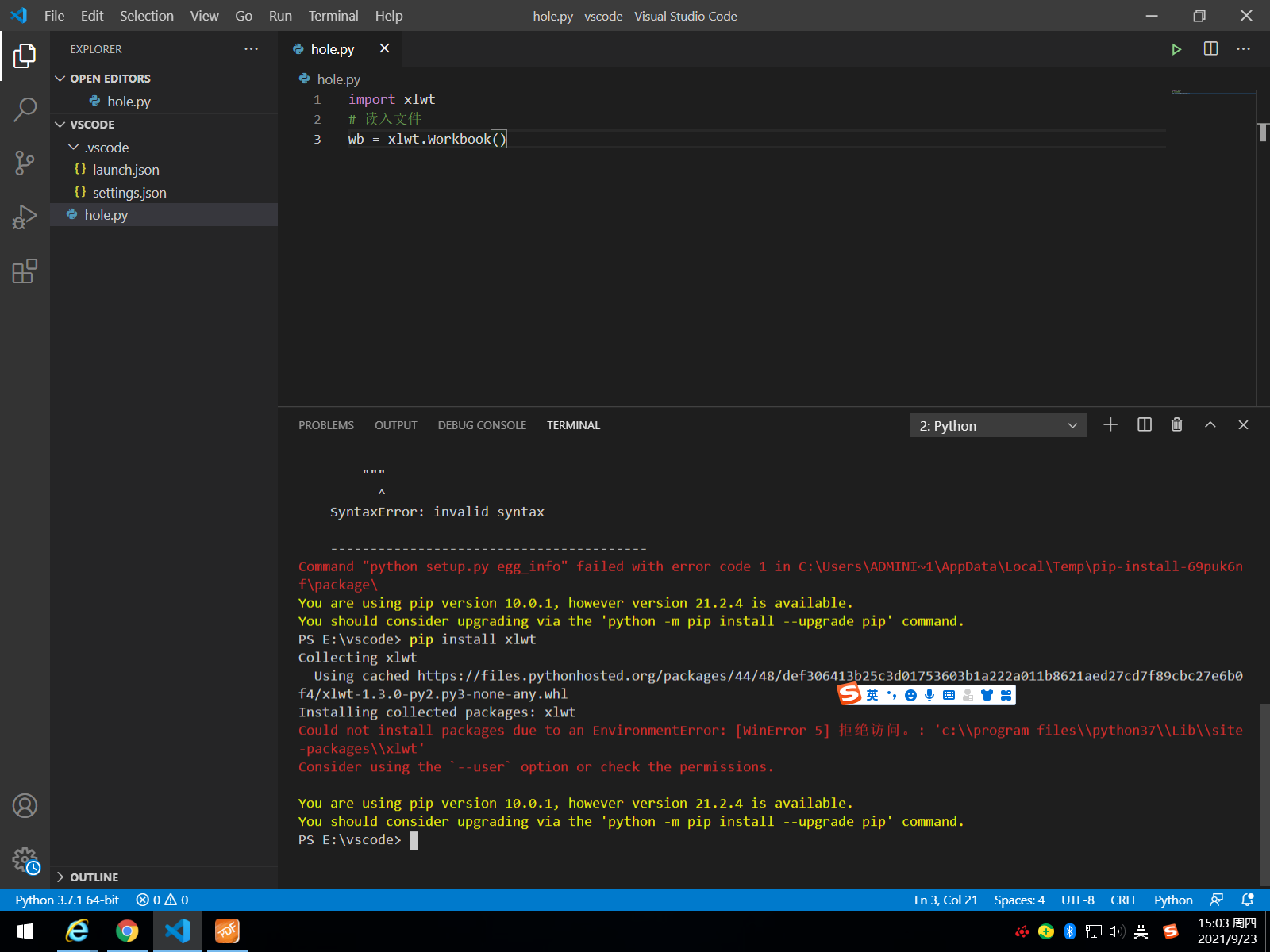Open the Manage gear icon
Image resolution: width=1270 pixels, height=952 pixels.
25,860
